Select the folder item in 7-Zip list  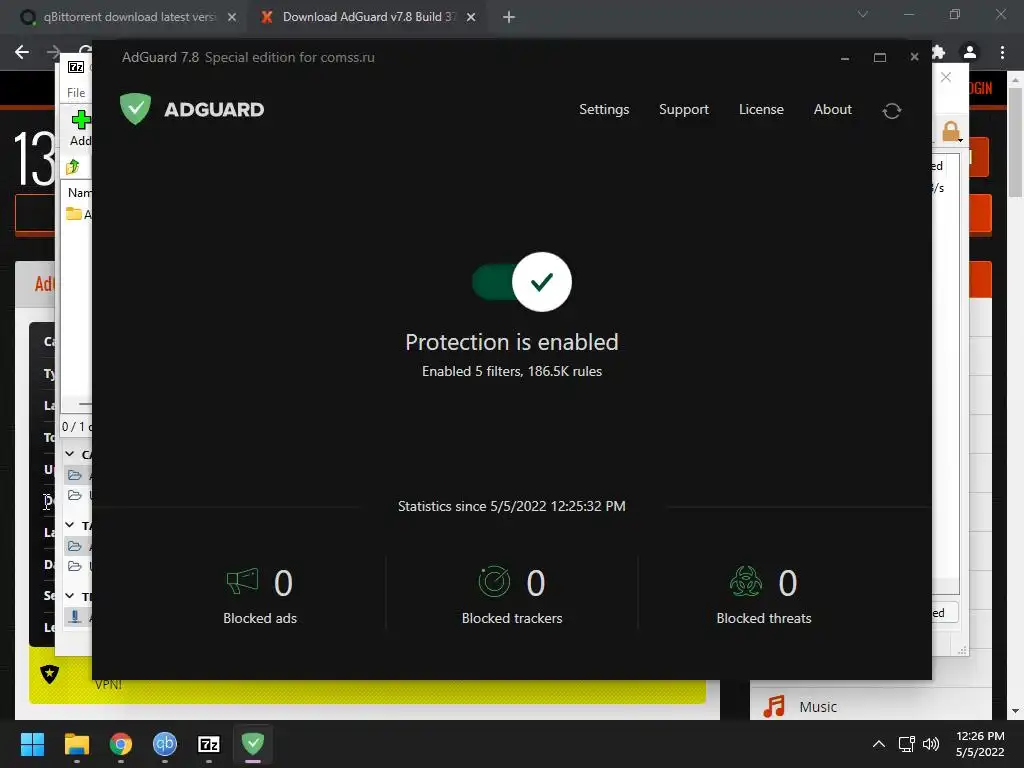(78, 214)
